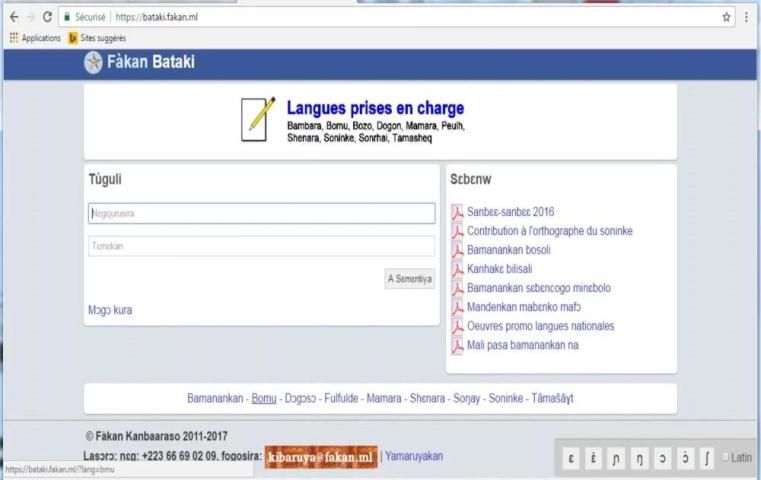Click PDF icon beside Bamanankan bosoli
This screenshot has width=761, height=480.
458,250
